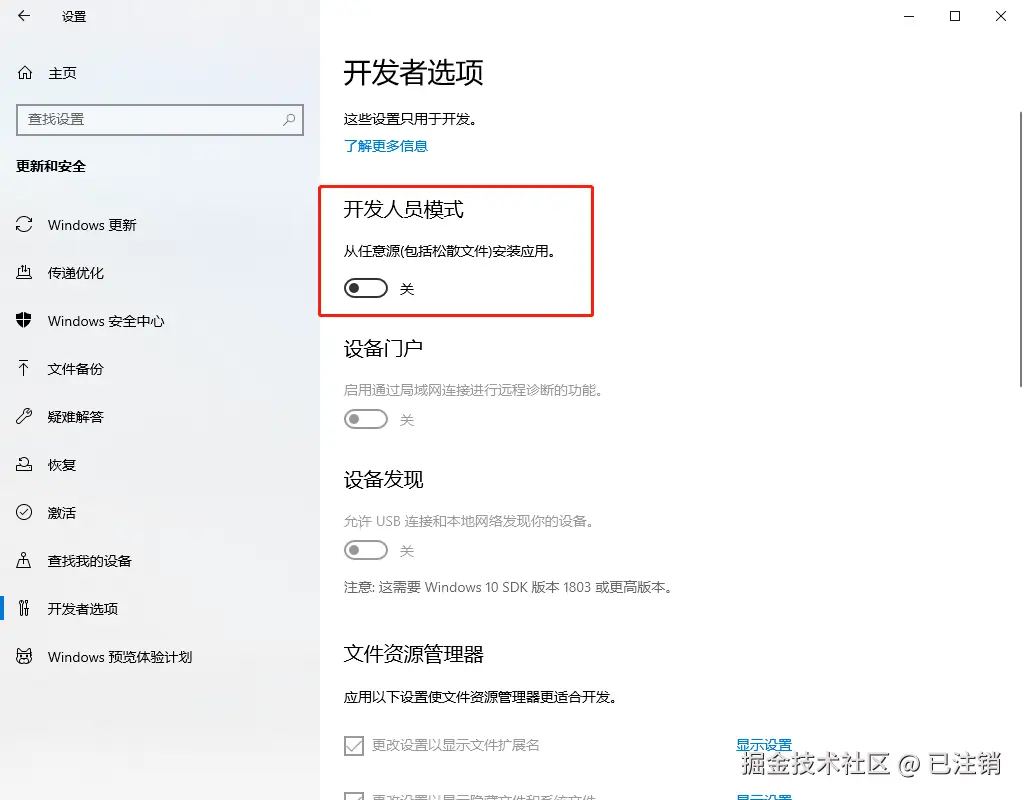
Task: Click the 恢复 icon
Action: pyautogui.click(x=24, y=464)
